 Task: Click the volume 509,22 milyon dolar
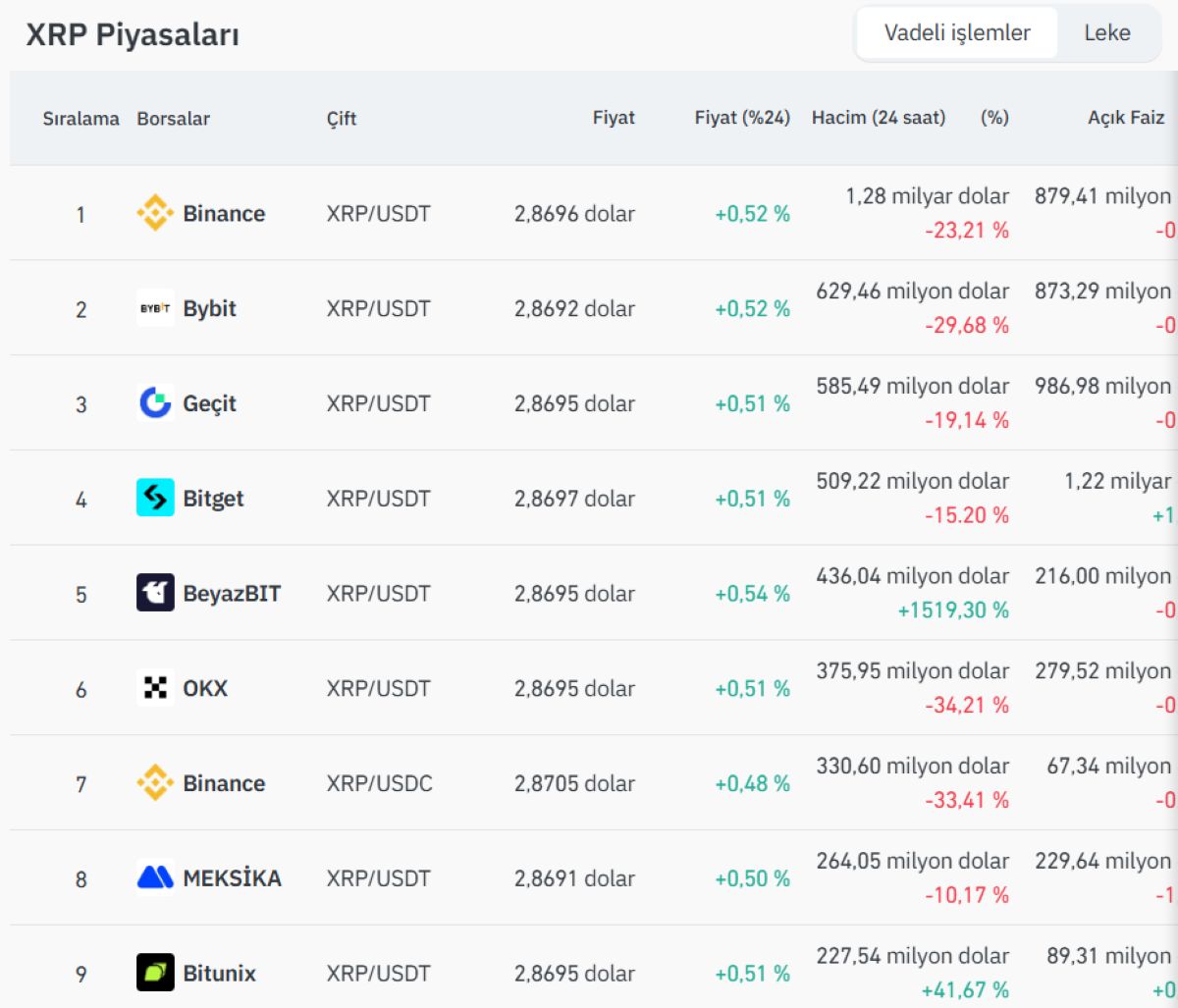point(913,481)
